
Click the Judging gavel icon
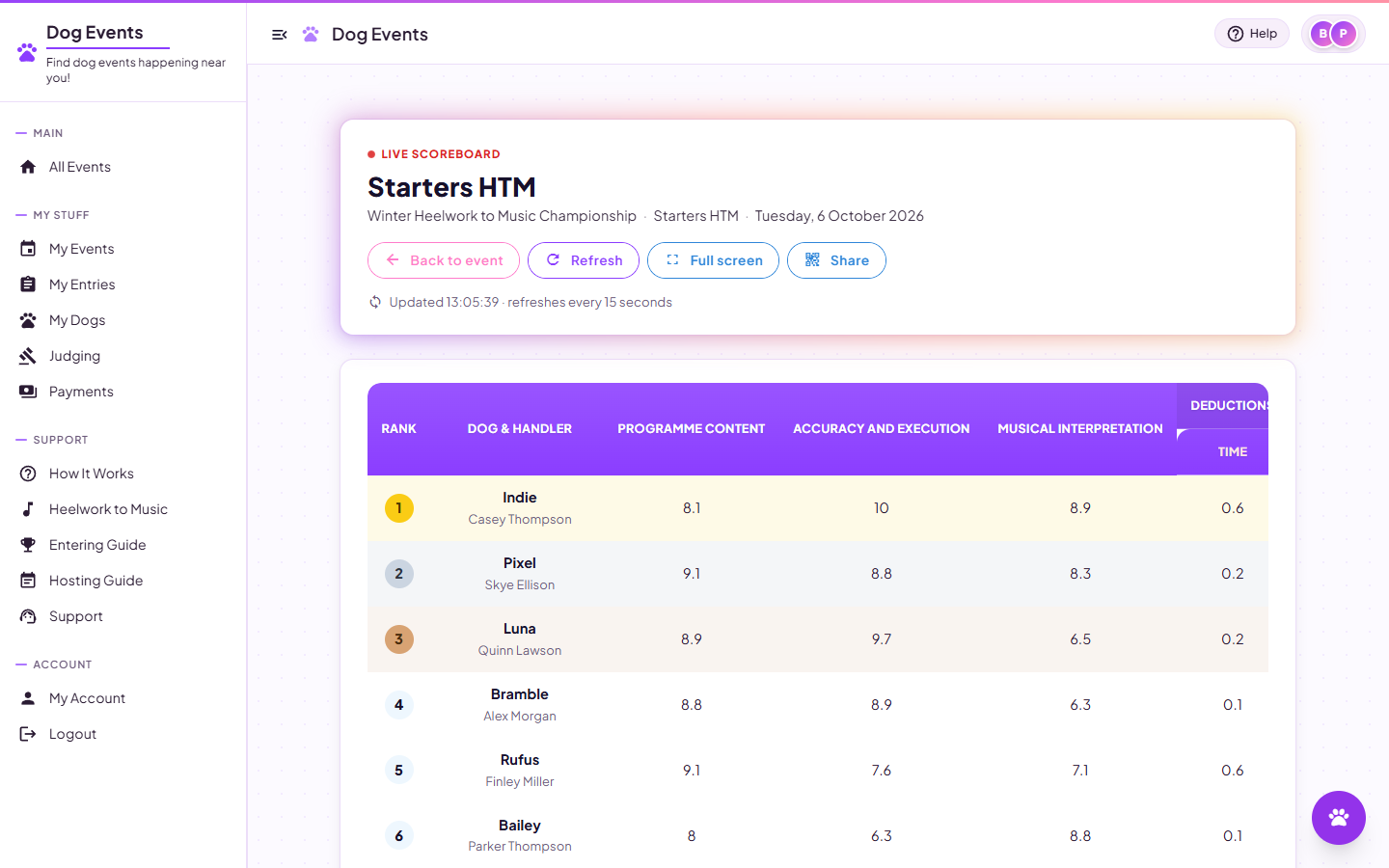[x=28, y=356]
